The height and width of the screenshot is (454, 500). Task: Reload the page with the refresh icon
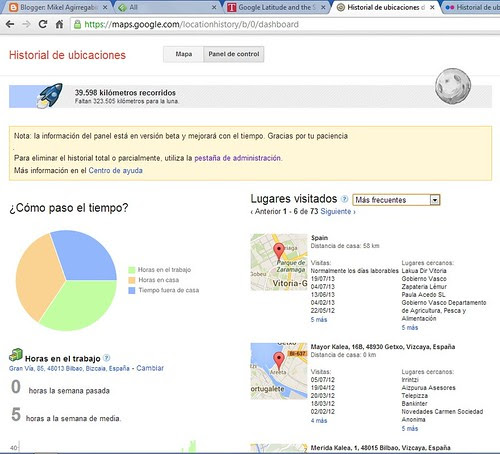(x=43, y=24)
